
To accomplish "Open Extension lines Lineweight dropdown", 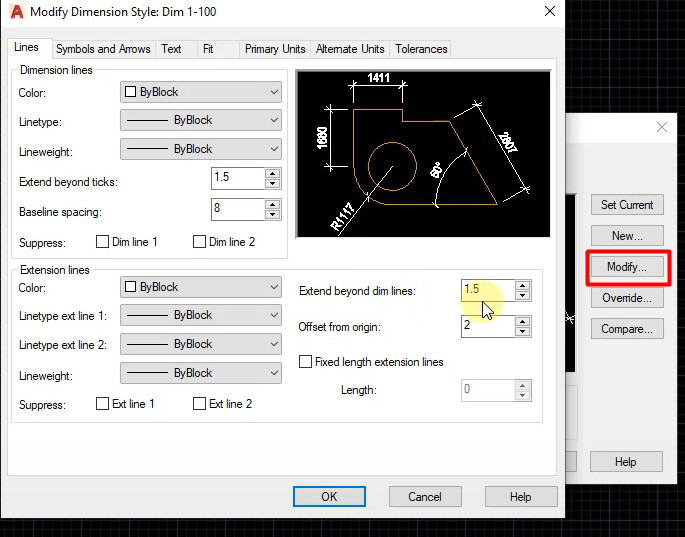I will point(201,373).
